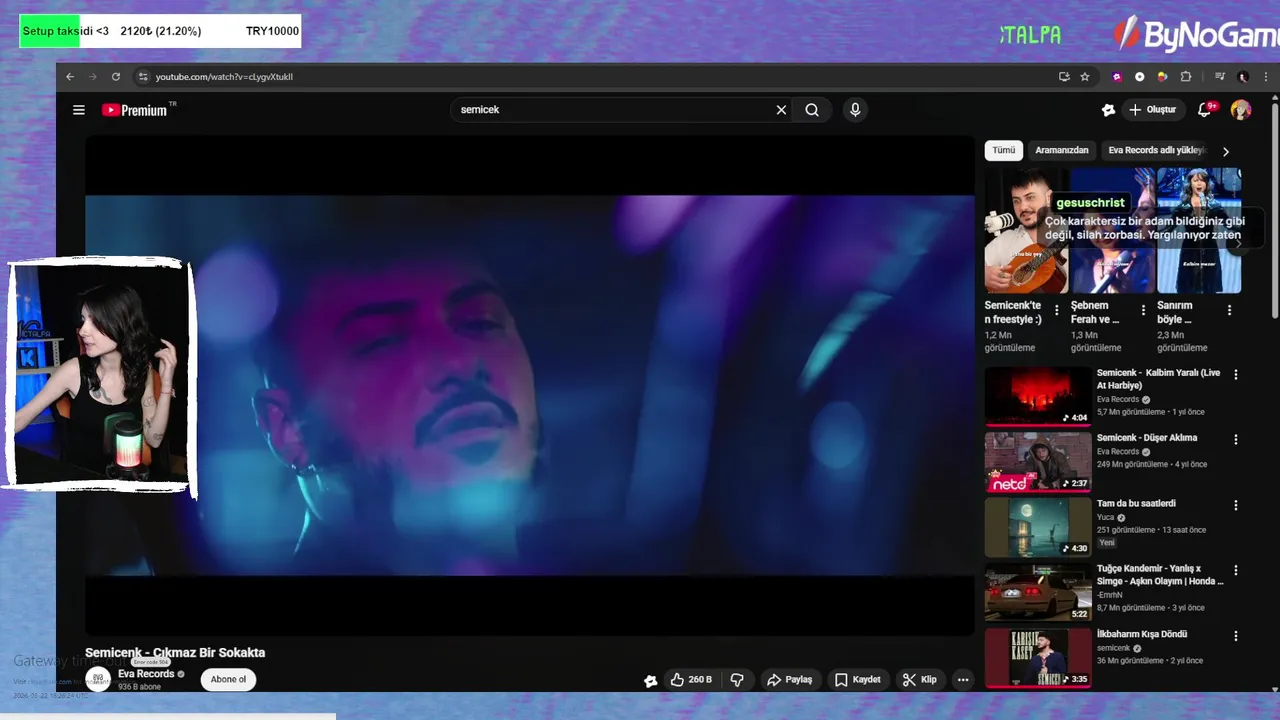Show next shorts with arrow
The height and width of the screenshot is (720, 1280).
(x=1238, y=243)
